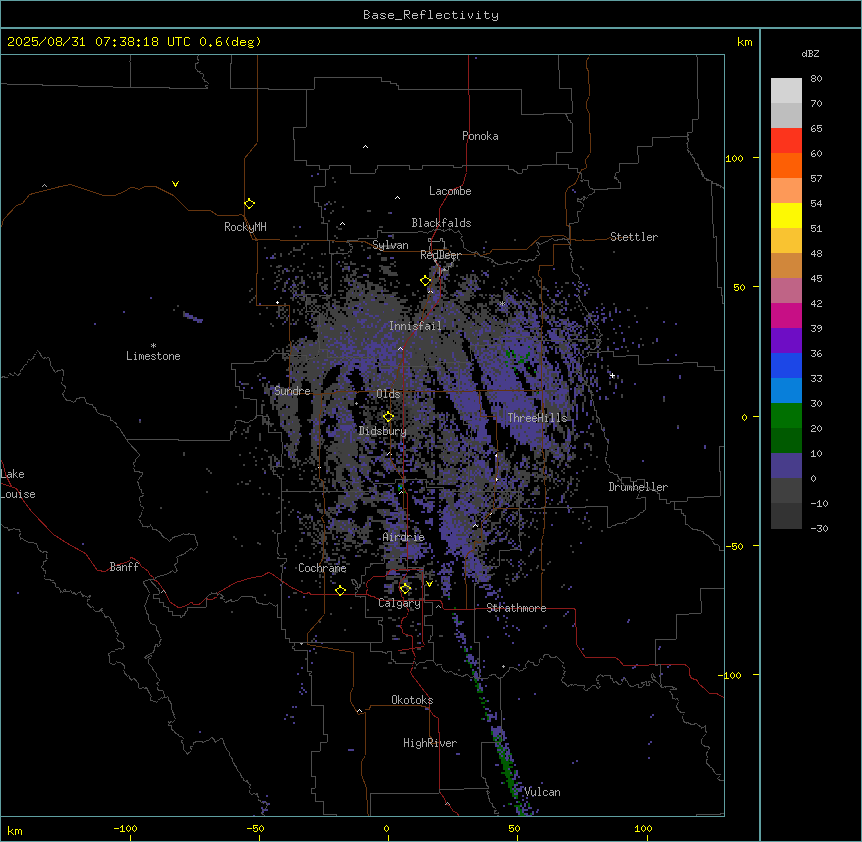
Task: Click the green 30 dBZ legend swatch
Action: (x=786, y=416)
